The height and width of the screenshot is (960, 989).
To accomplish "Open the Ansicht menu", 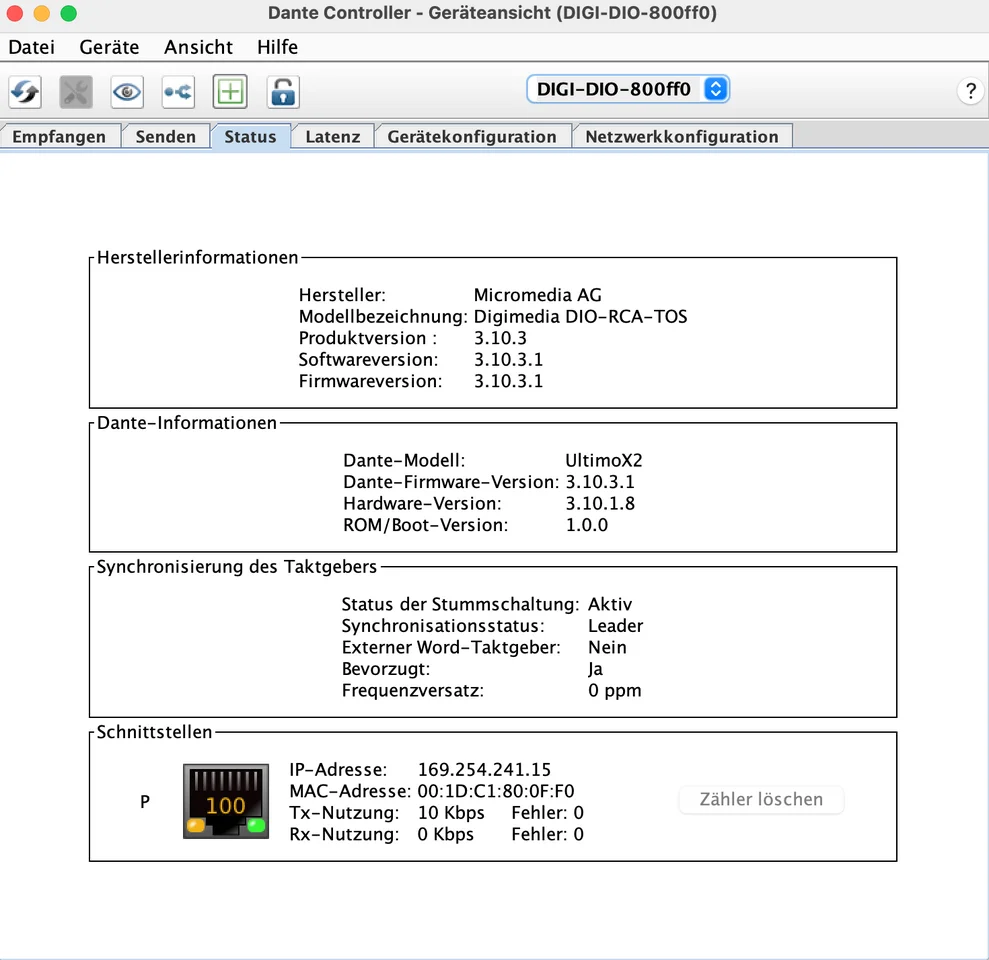I will [198, 47].
